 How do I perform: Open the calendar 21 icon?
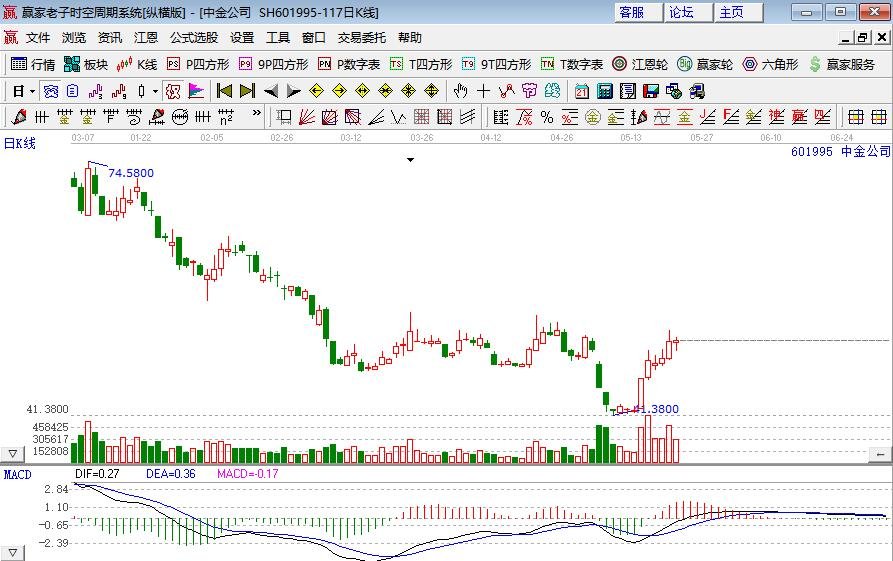click(582, 91)
